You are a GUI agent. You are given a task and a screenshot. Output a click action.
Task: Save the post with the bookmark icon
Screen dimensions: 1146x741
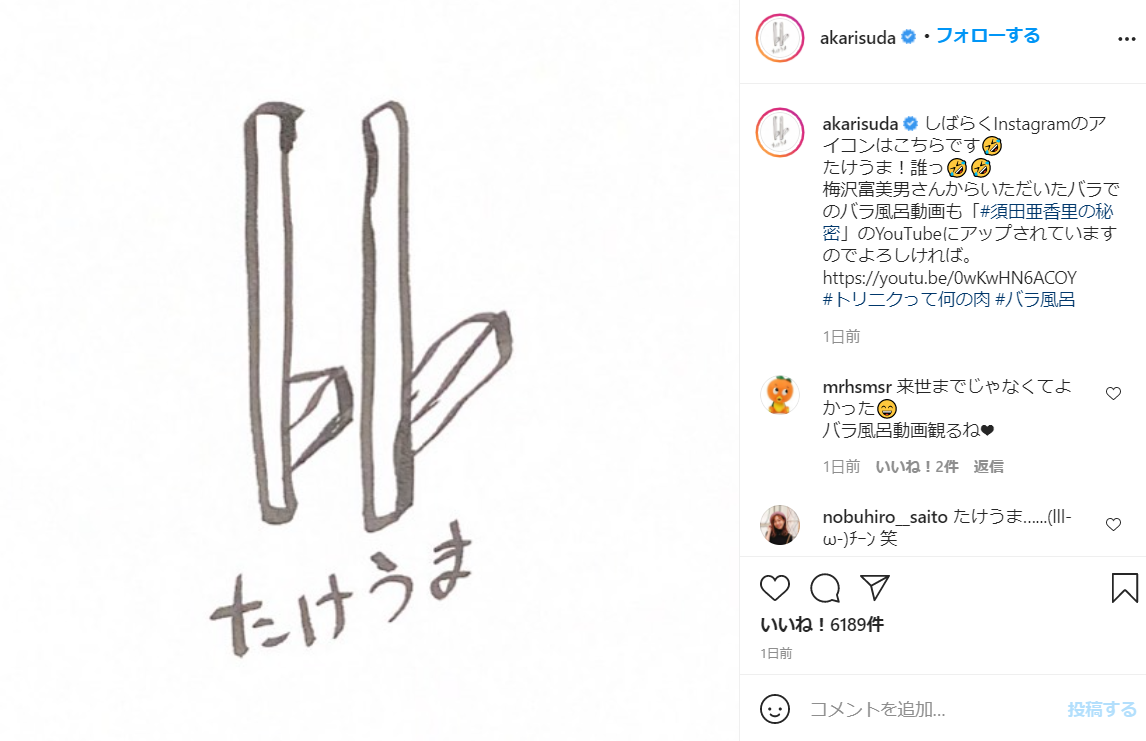pos(1125,588)
